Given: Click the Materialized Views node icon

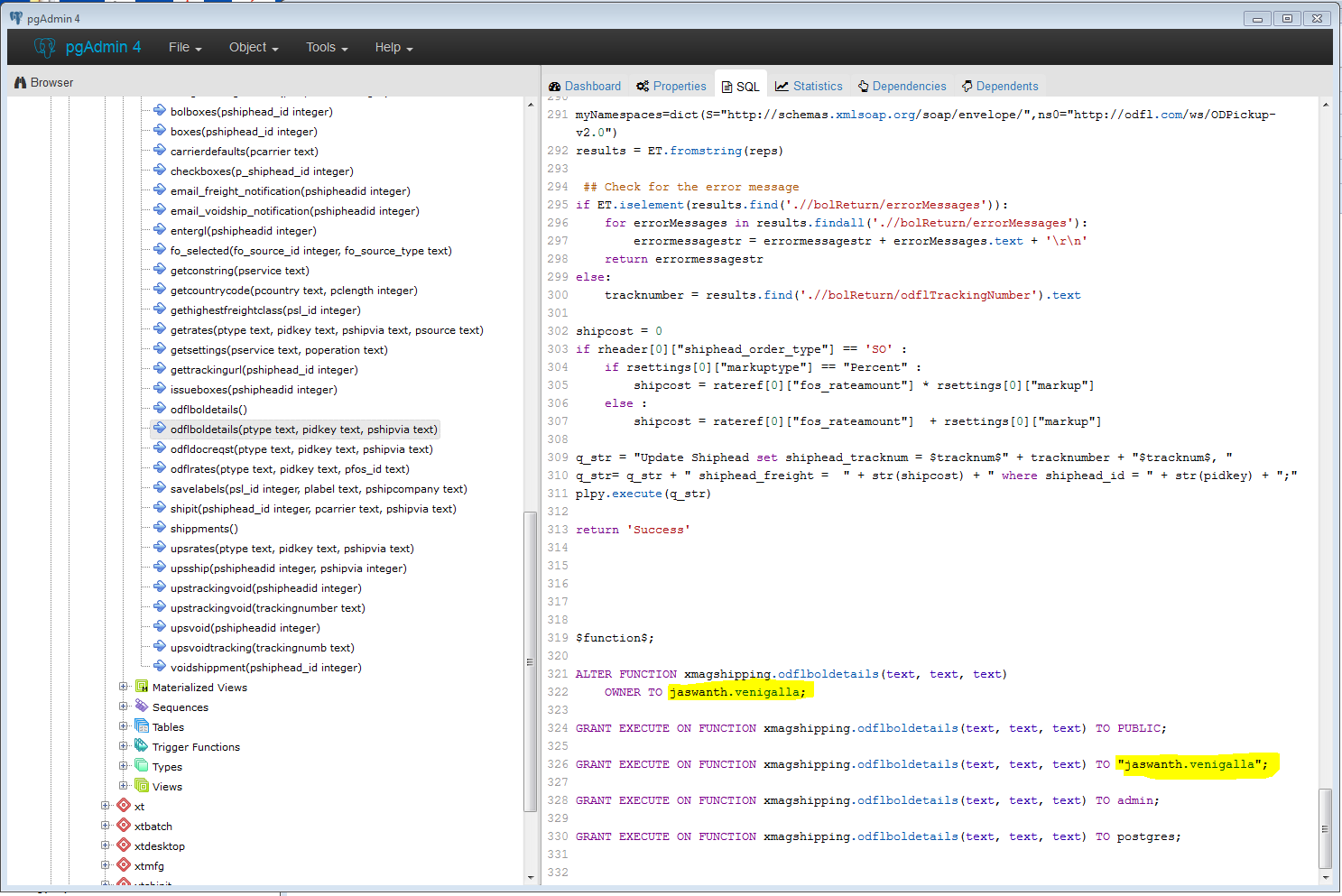Looking at the screenshot, I should [142, 687].
